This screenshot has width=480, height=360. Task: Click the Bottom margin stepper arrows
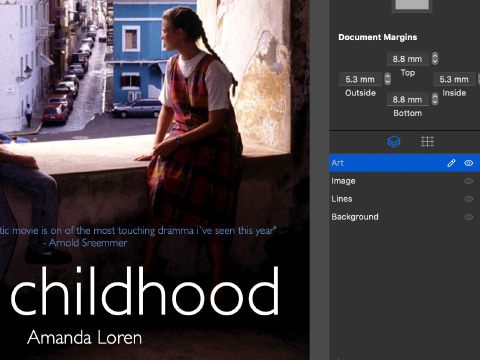click(x=435, y=99)
